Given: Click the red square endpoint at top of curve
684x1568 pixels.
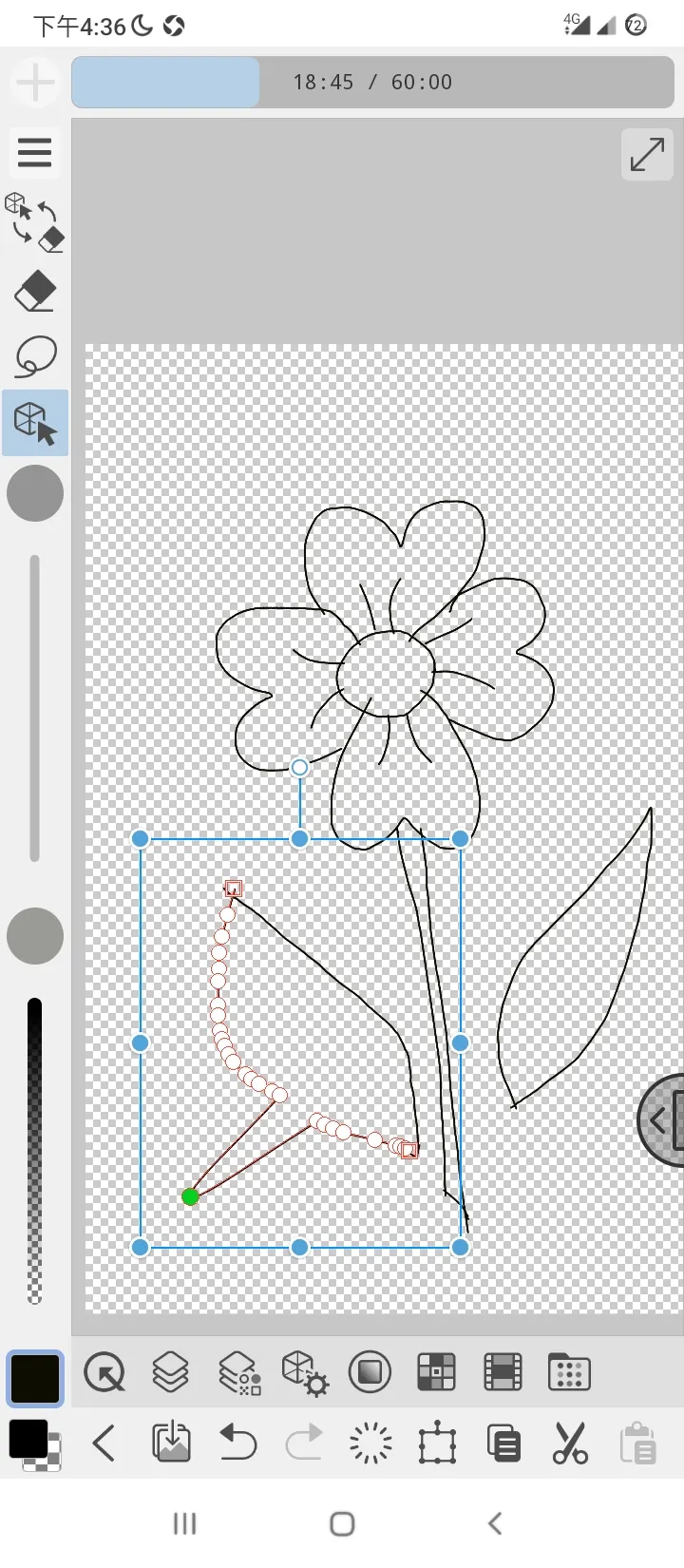Looking at the screenshot, I should [x=234, y=889].
